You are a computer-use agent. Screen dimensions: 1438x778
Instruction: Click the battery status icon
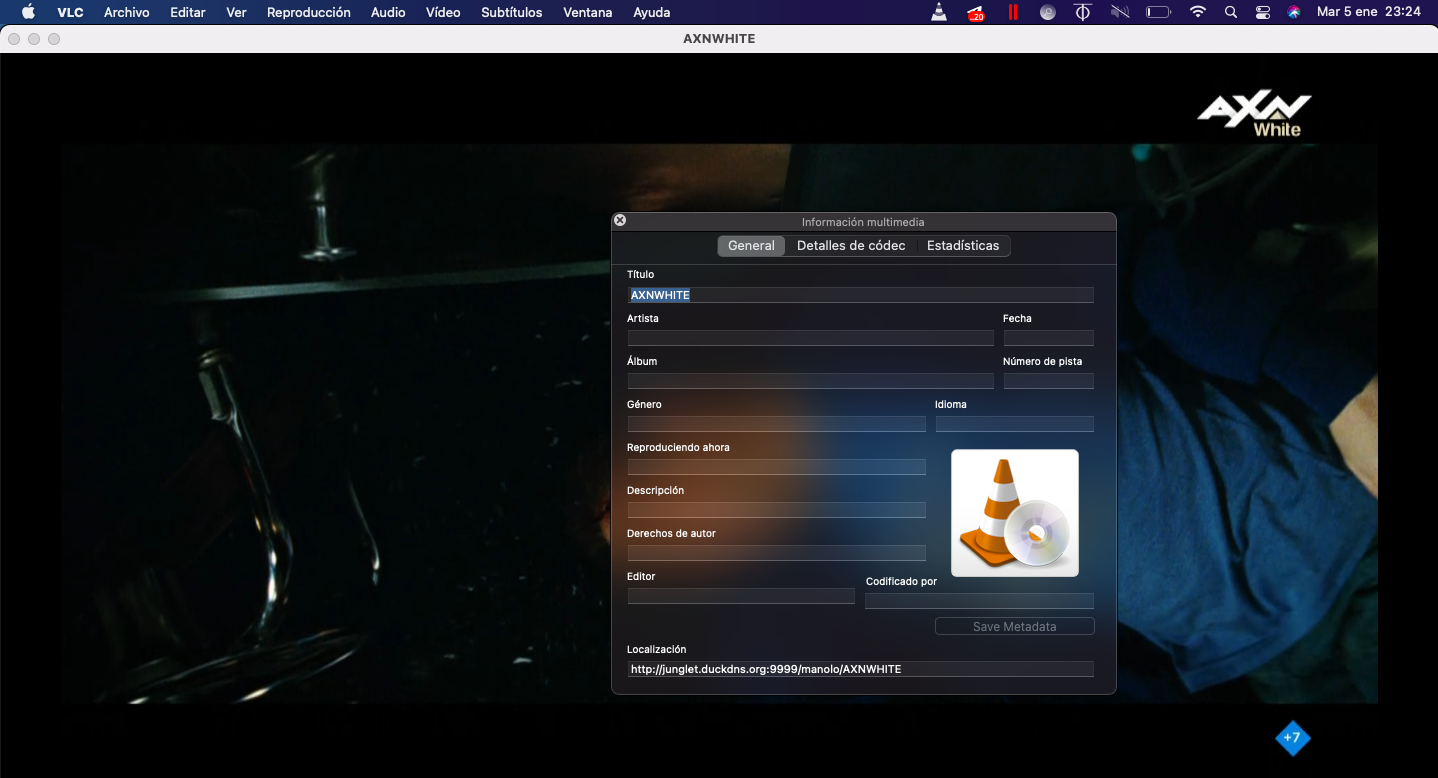1158,13
